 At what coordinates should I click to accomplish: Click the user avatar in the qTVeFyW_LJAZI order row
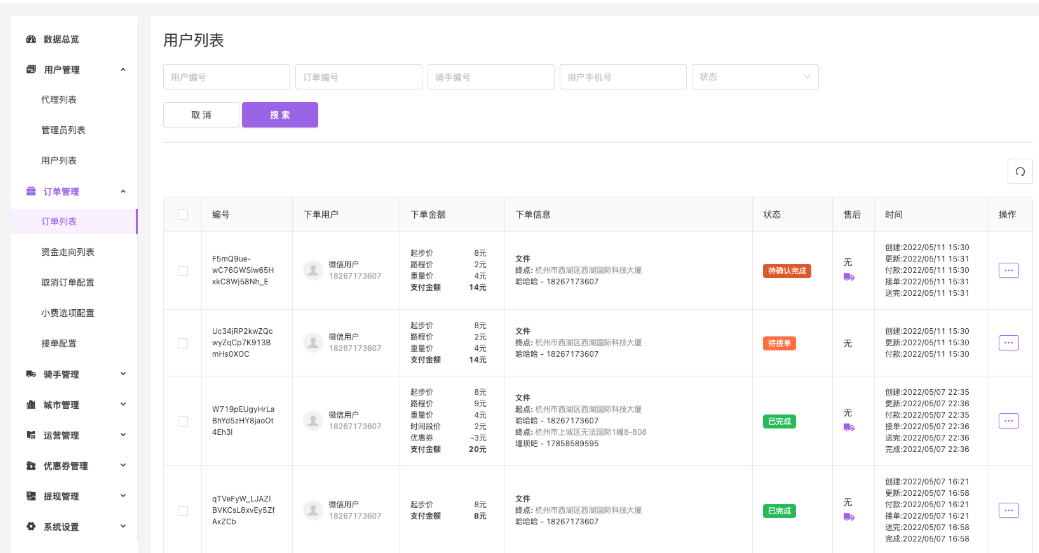coord(313,510)
